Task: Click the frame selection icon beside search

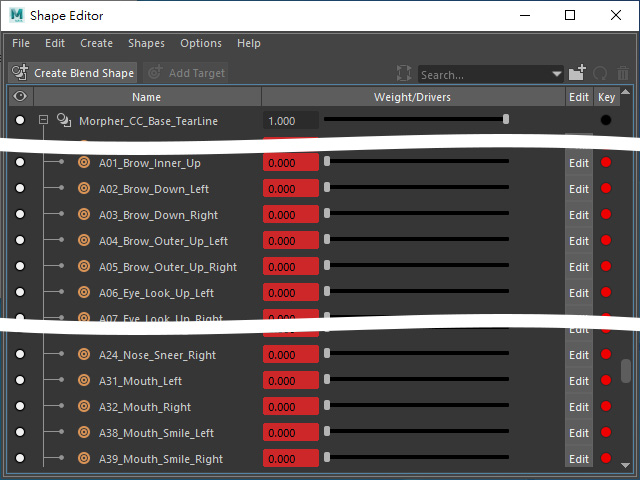Action: pos(404,73)
